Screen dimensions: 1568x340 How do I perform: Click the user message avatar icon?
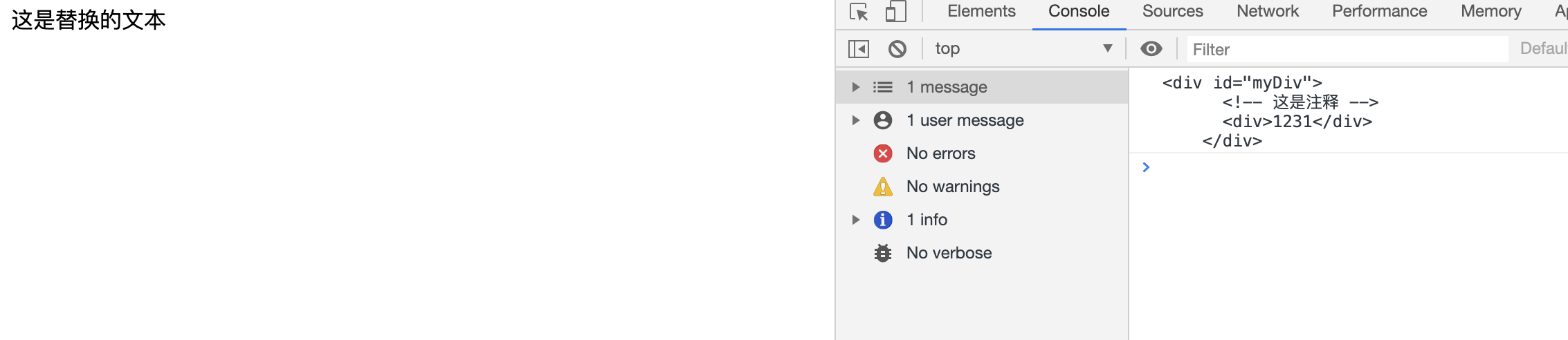883,120
